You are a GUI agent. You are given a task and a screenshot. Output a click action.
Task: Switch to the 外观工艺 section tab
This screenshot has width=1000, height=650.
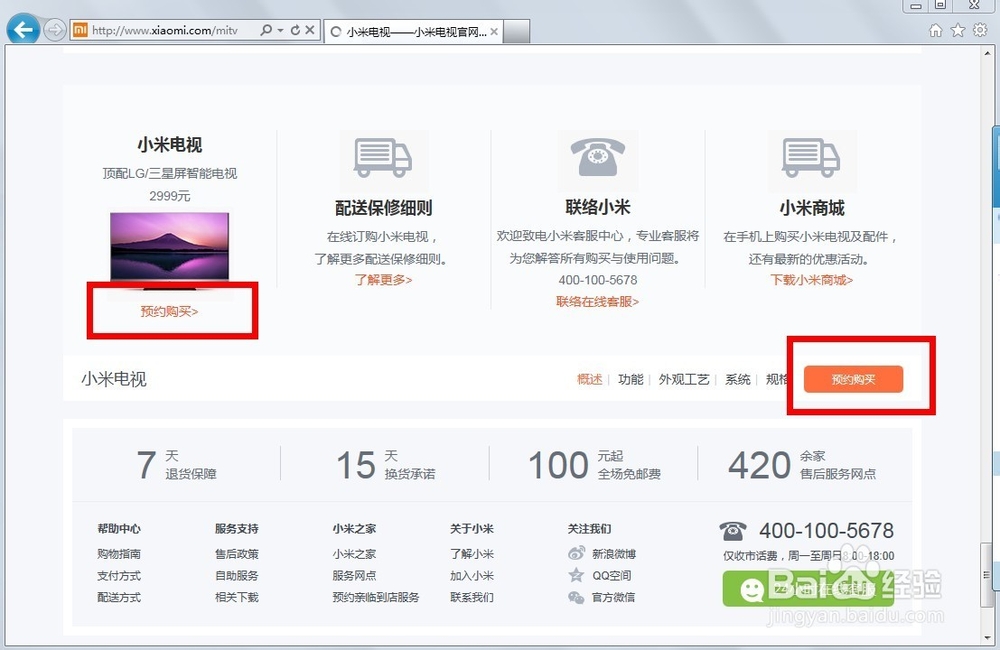pos(684,380)
